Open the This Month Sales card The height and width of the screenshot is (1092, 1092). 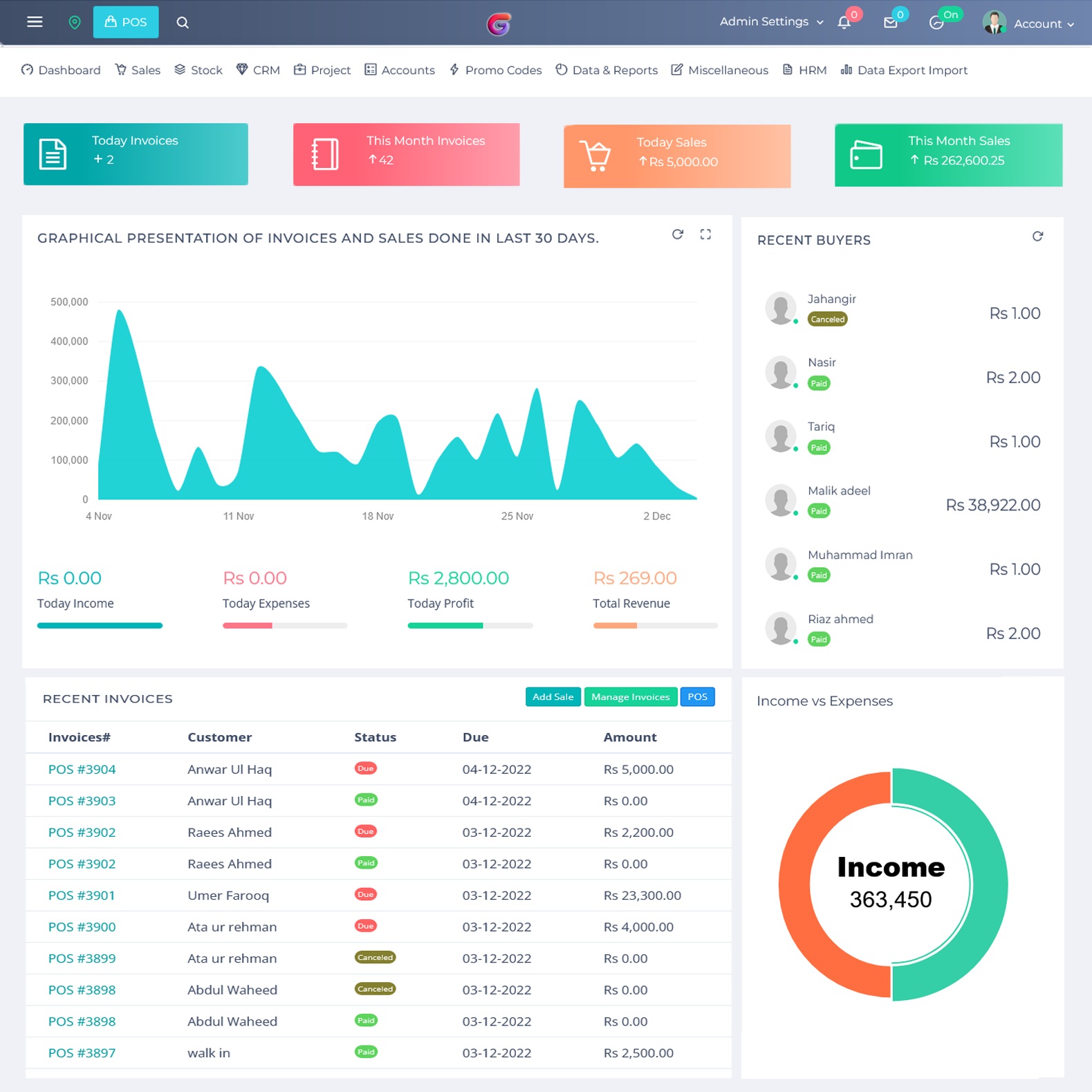948,155
